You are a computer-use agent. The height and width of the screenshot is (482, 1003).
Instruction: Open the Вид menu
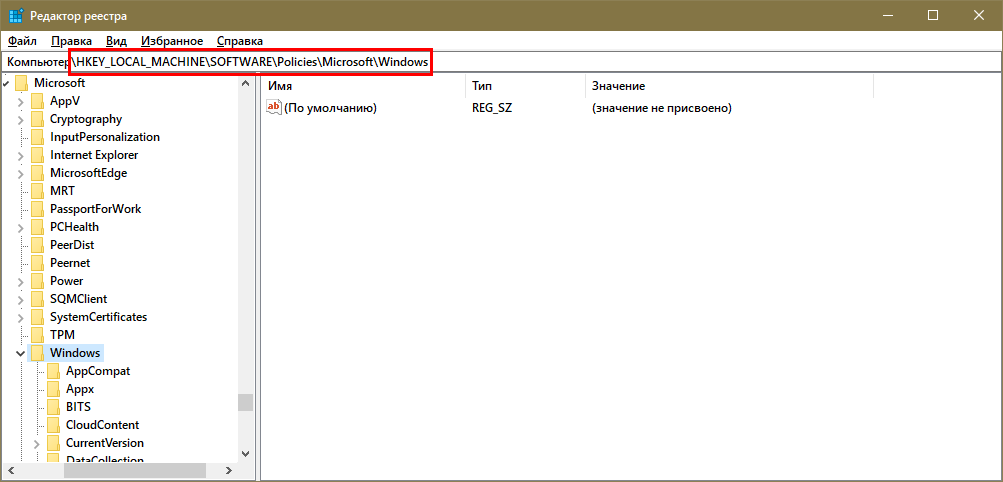tap(116, 41)
